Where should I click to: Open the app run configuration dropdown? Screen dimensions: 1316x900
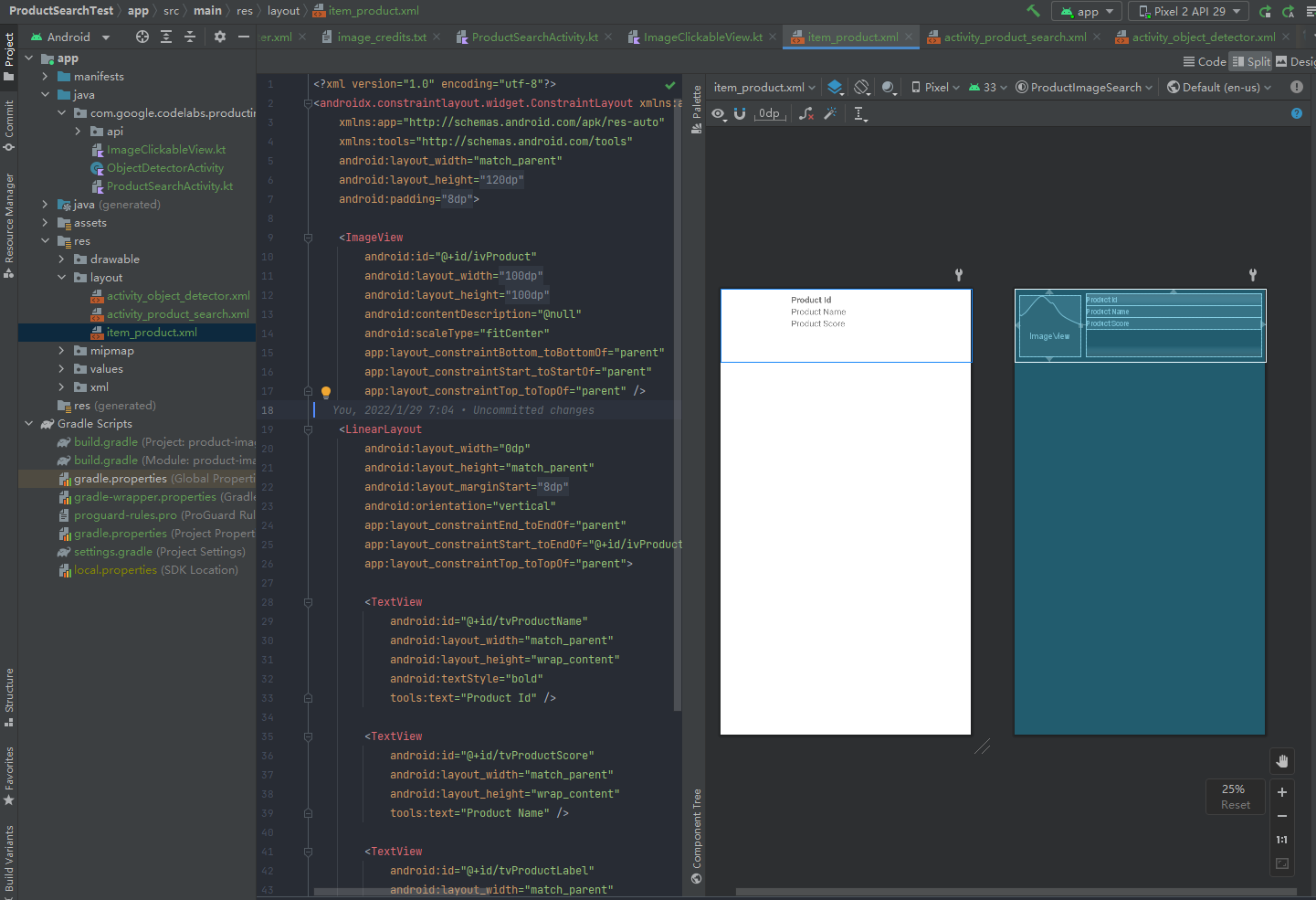pos(1087,11)
